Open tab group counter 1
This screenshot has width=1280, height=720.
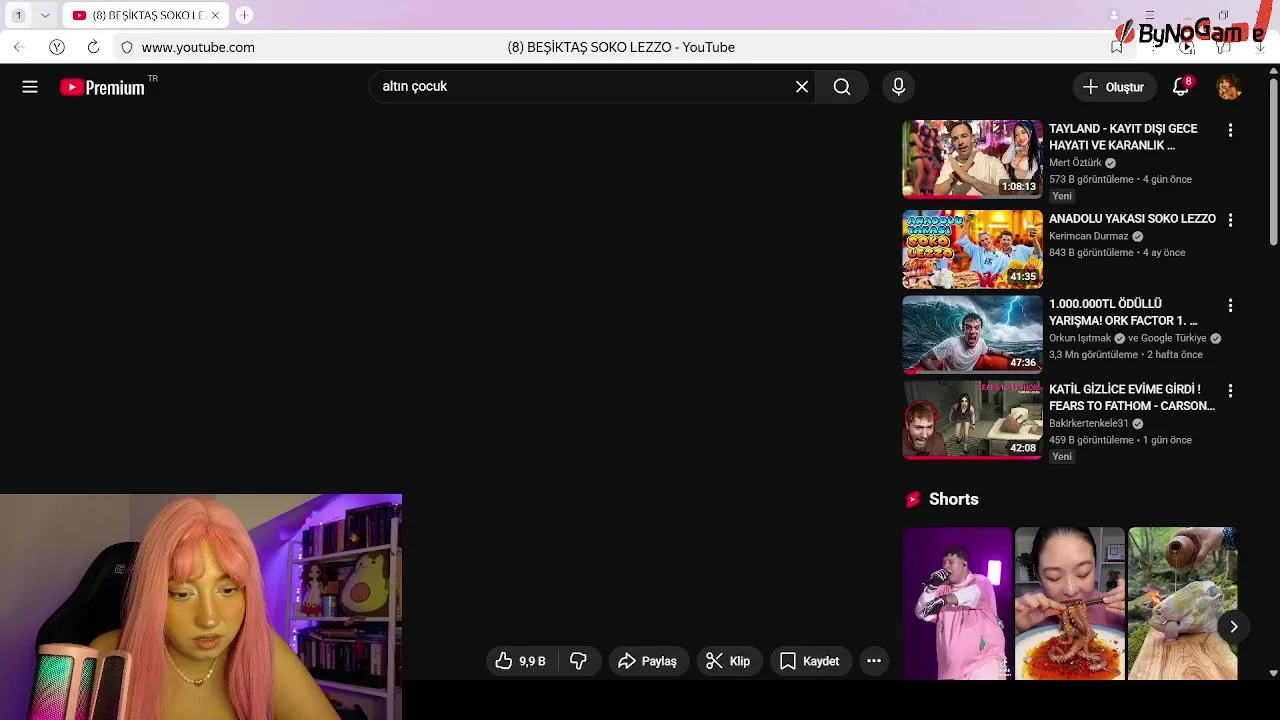coord(17,15)
